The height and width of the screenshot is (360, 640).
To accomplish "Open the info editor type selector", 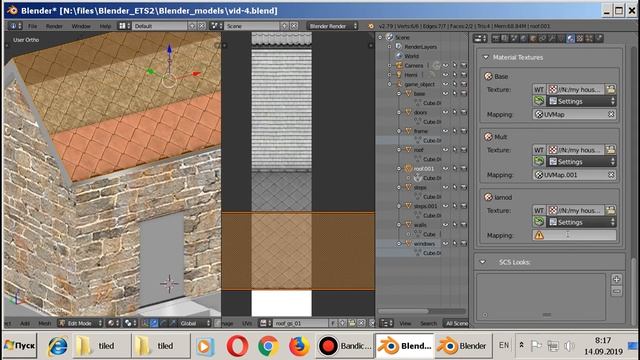I will click(16, 26).
